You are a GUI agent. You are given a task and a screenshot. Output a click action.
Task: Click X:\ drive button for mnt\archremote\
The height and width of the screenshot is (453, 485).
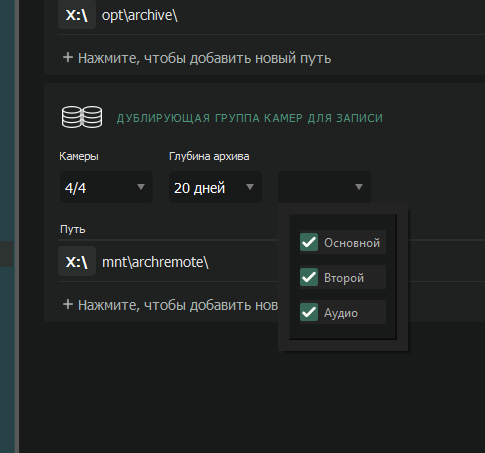pyautogui.click(x=77, y=262)
